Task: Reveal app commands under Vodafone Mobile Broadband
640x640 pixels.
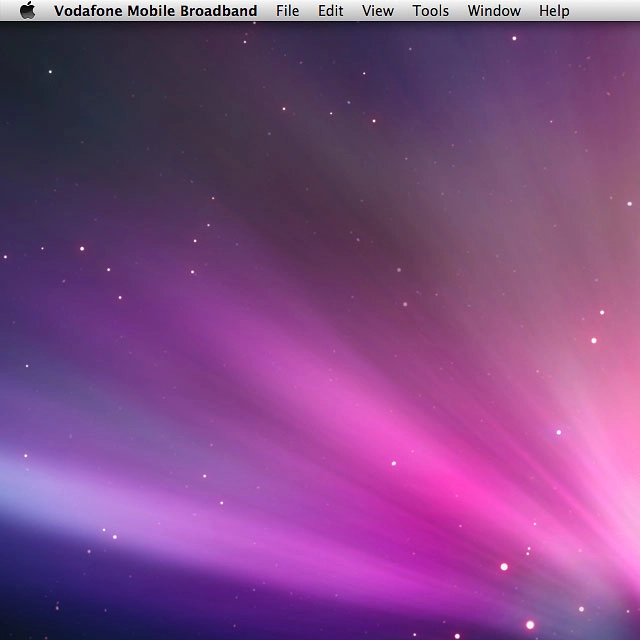Action: point(155,11)
